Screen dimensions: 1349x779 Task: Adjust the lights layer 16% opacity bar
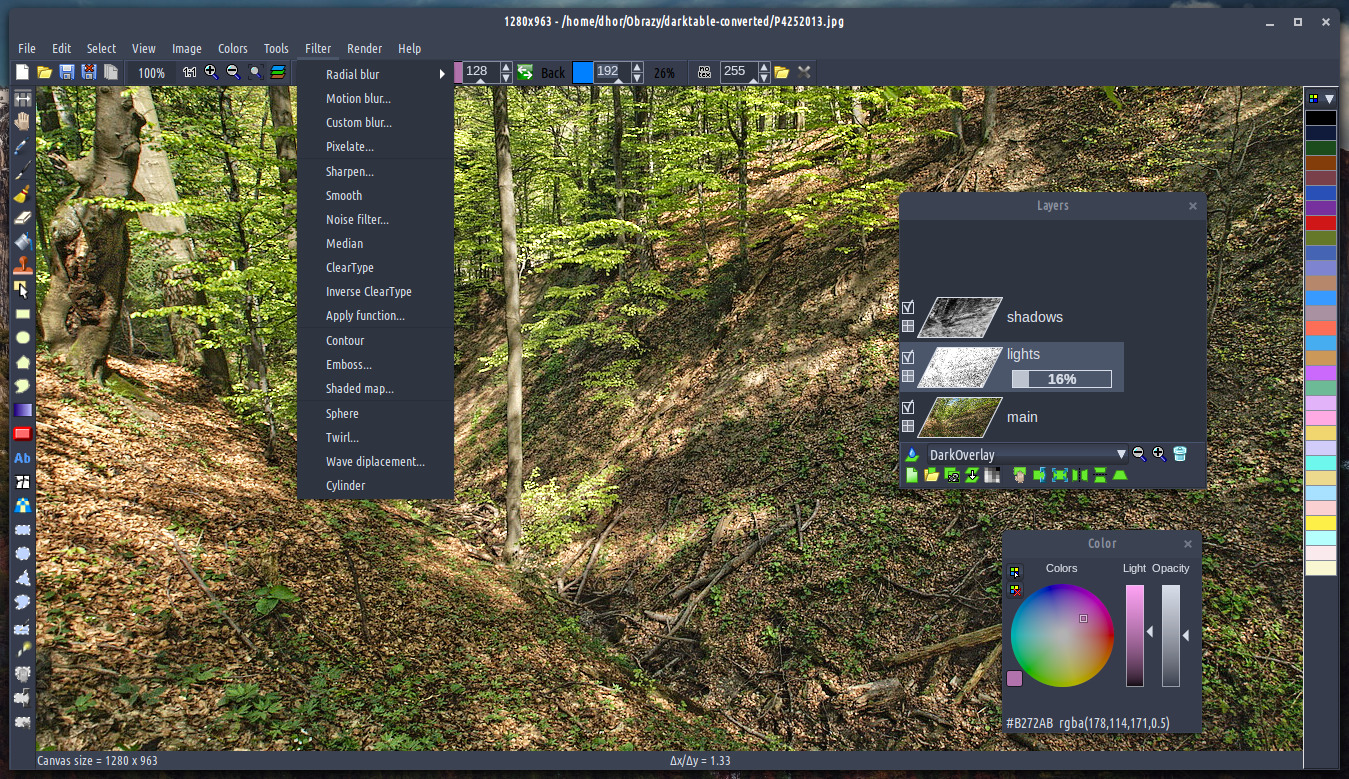coord(1061,379)
